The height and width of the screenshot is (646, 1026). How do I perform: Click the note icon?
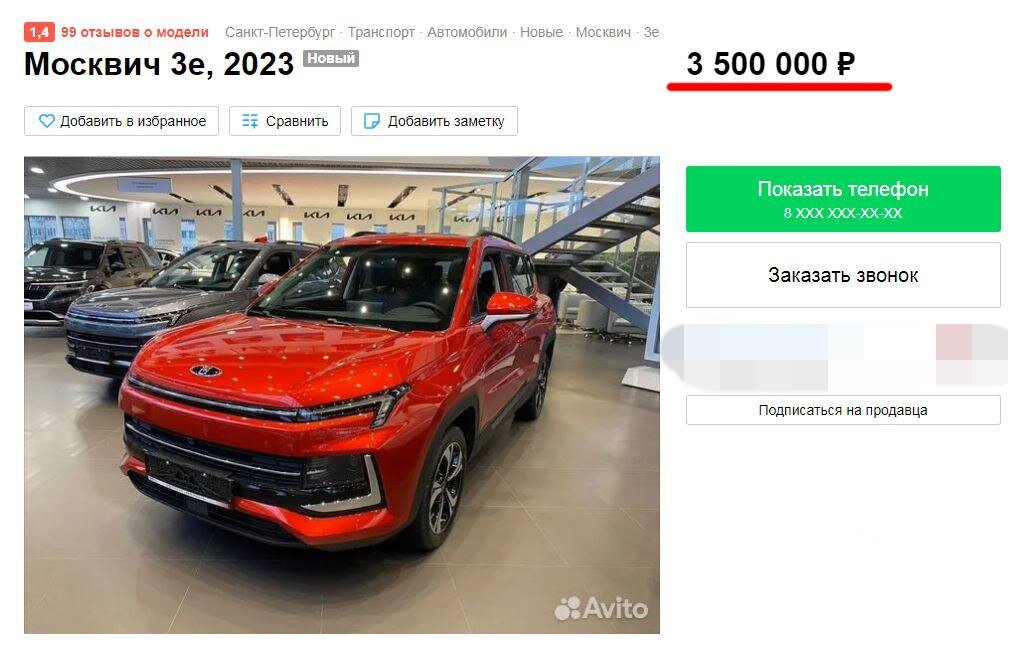tap(372, 121)
